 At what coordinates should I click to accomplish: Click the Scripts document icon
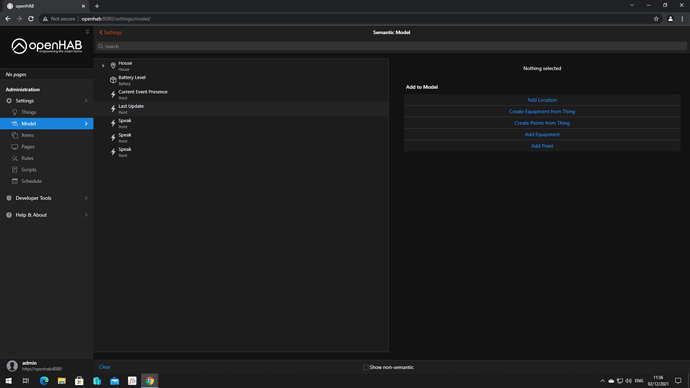pos(15,169)
